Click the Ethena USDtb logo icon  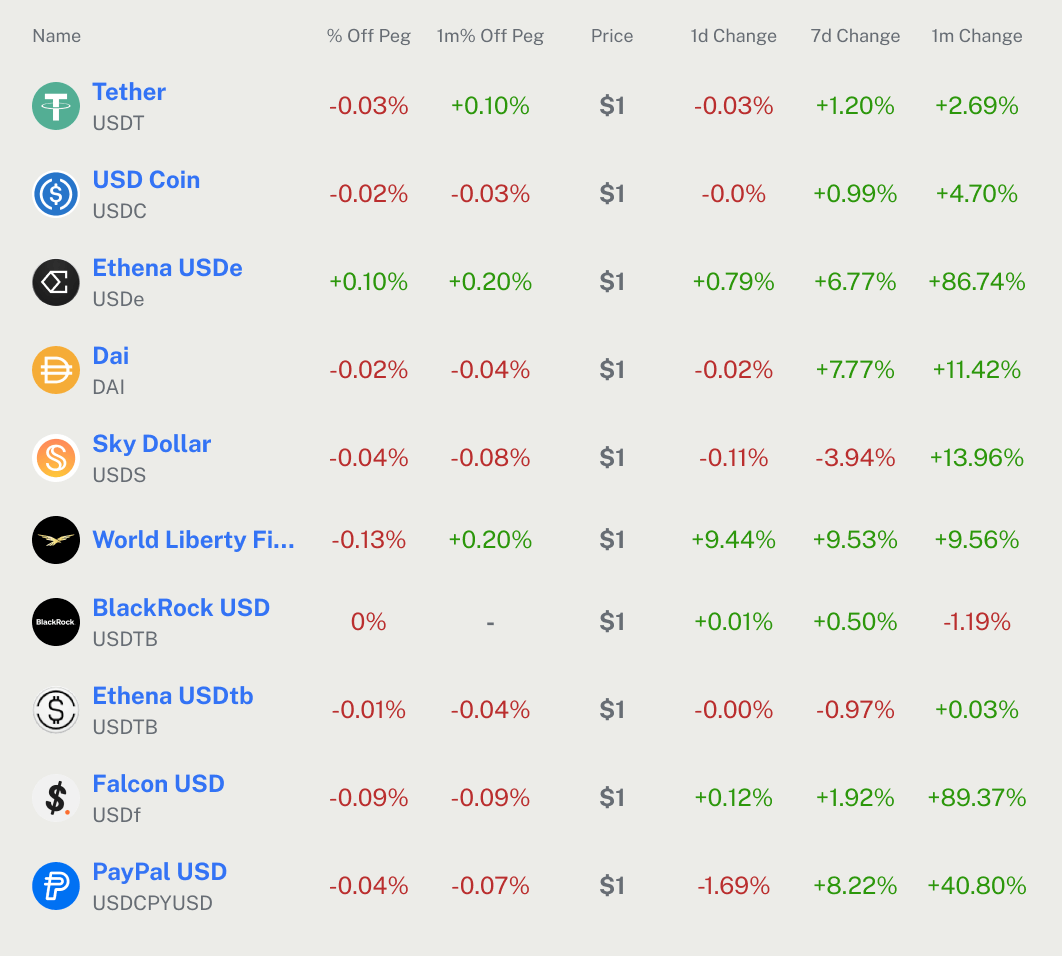point(56,710)
